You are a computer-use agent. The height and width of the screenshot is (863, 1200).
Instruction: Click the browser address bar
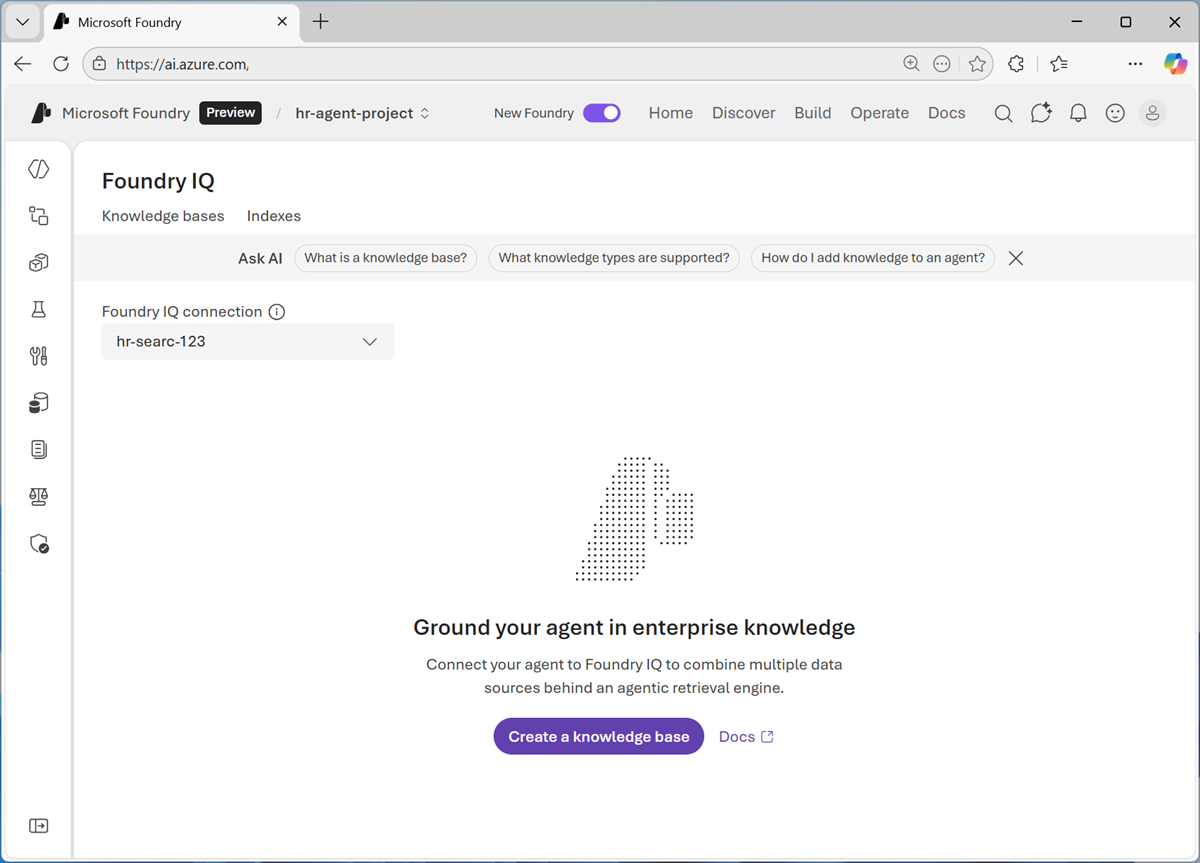pyautogui.click(x=400, y=62)
